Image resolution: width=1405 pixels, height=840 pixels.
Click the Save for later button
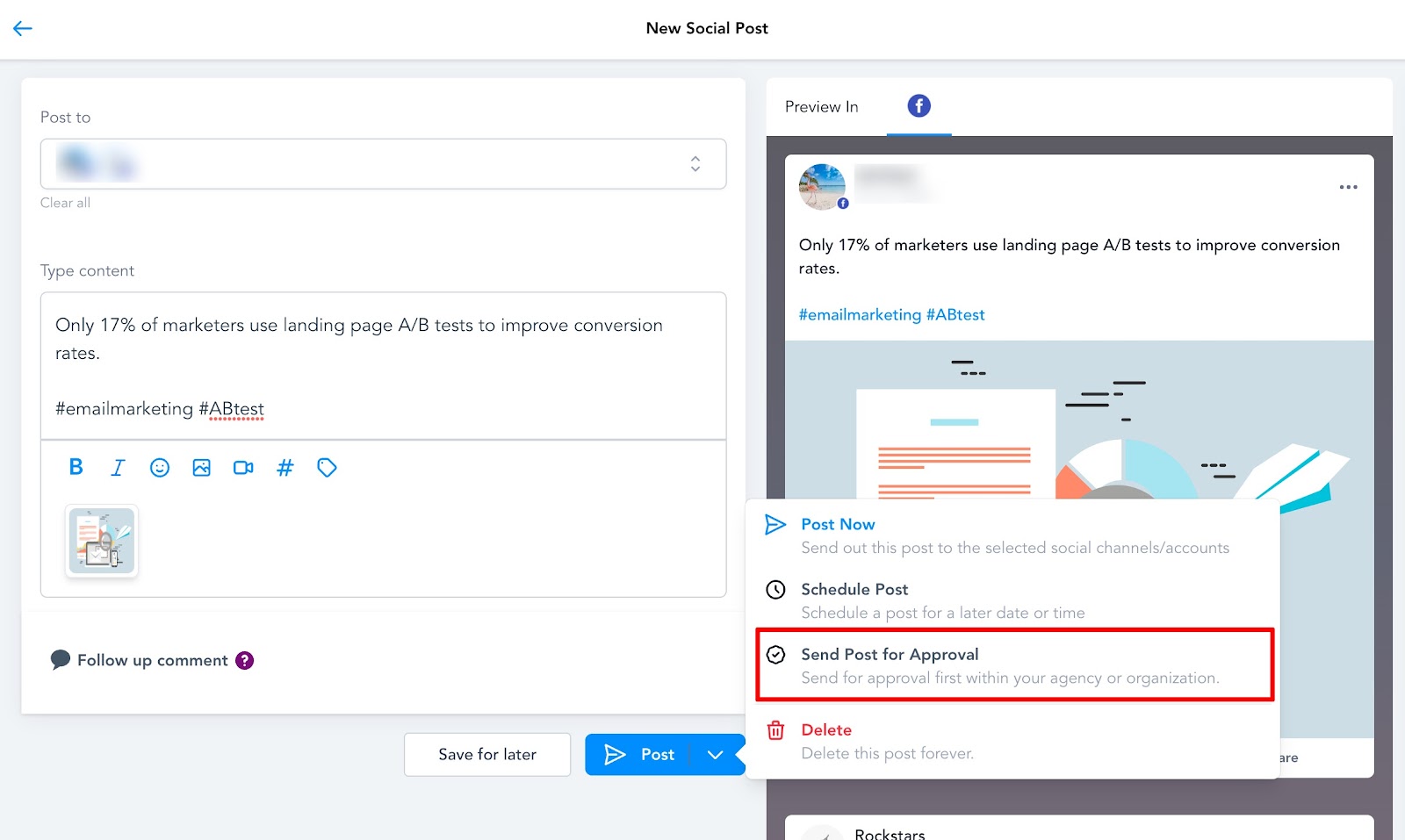[487, 755]
